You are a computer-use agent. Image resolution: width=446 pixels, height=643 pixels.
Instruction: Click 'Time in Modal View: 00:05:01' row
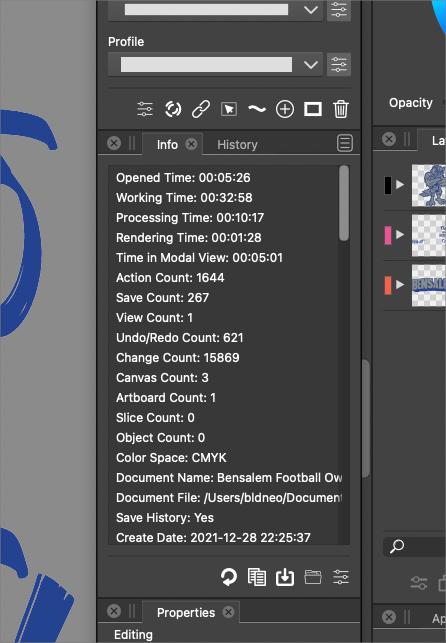(x=199, y=258)
